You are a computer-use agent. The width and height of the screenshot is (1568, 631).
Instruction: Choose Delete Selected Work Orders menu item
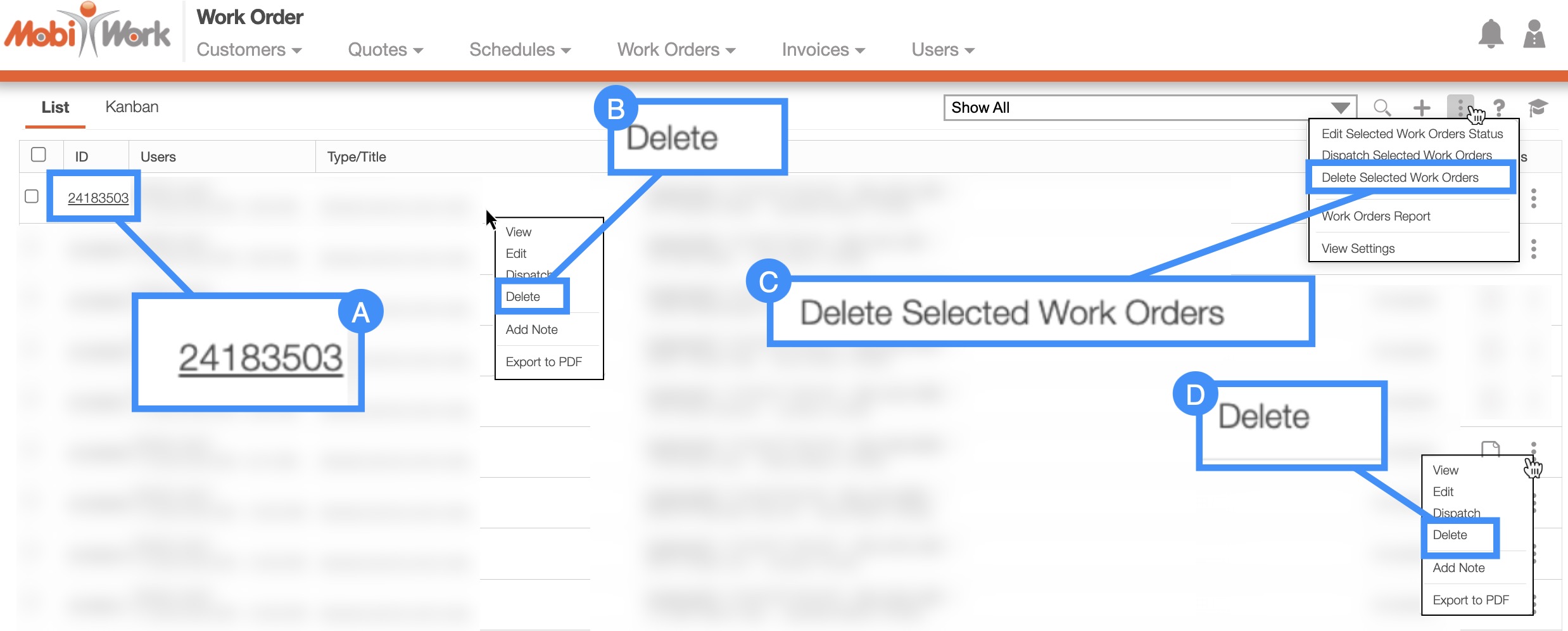click(1400, 177)
